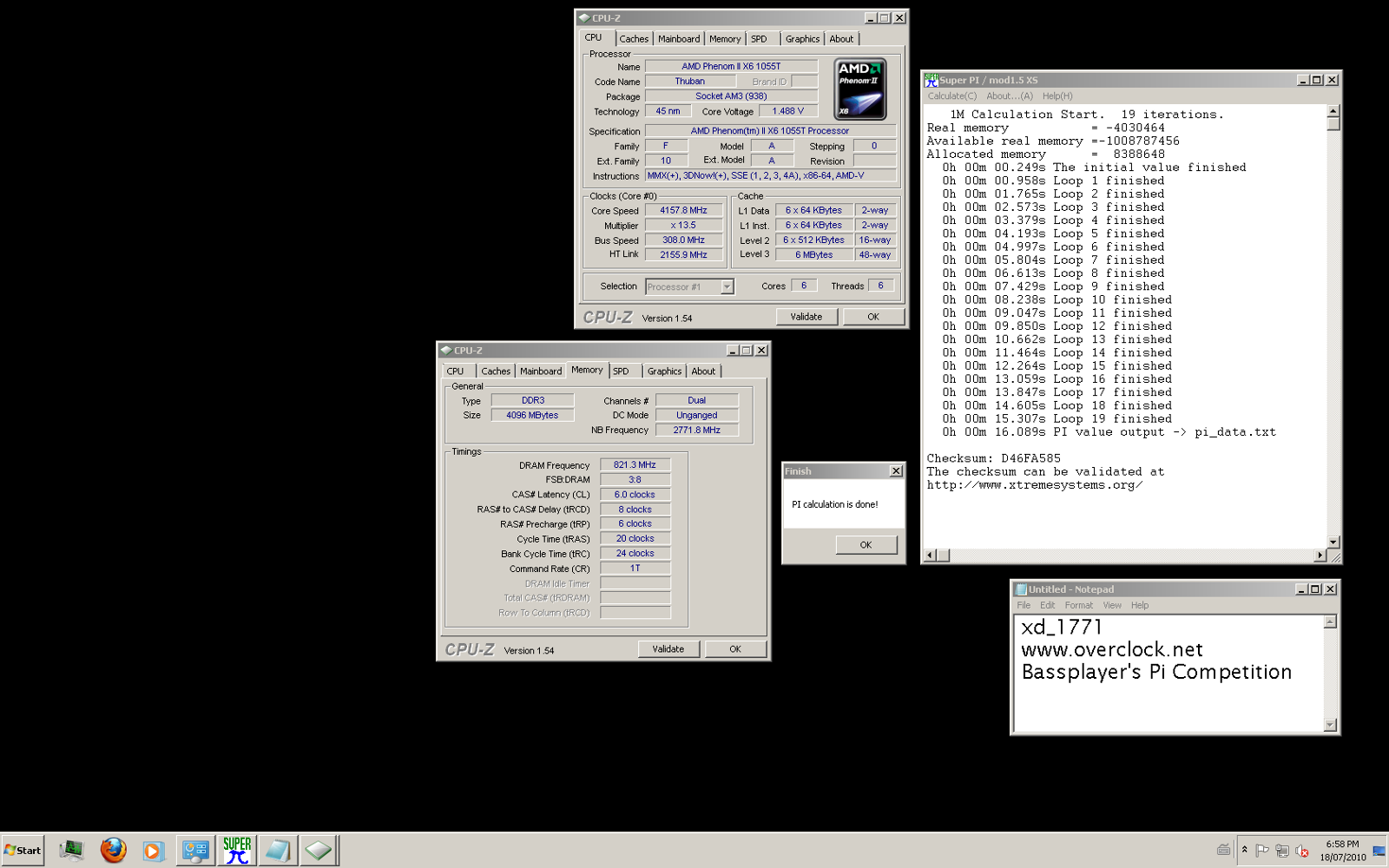This screenshot has height=868, width=1389.
Task: Click Super PI horizontal scrollbar left arrow
Action: (x=930, y=556)
